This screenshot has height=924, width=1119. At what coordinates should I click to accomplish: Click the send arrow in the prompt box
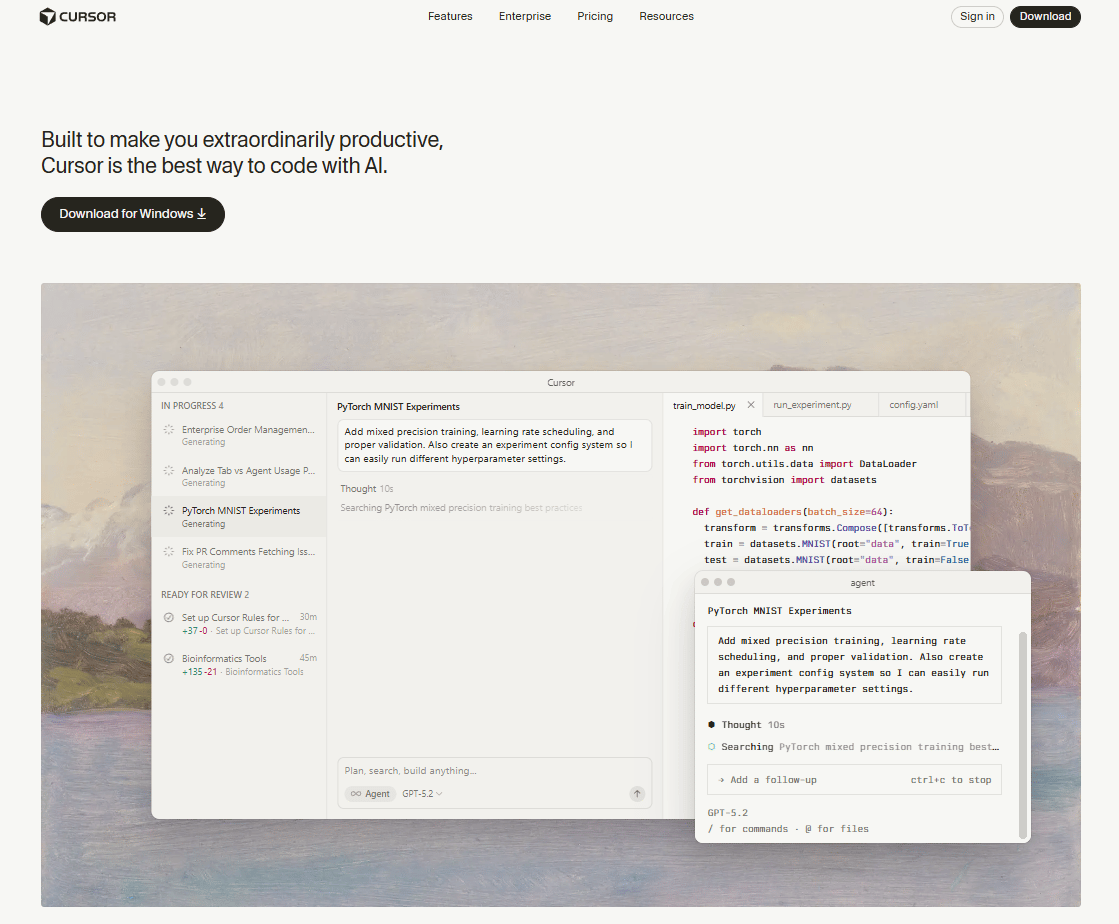pyautogui.click(x=637, y=793)
